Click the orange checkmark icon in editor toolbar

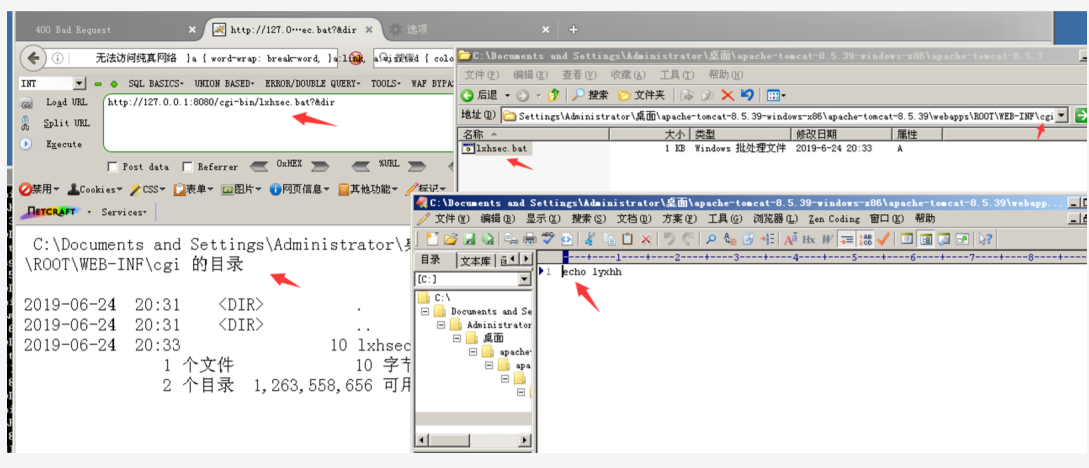(883, 239)
